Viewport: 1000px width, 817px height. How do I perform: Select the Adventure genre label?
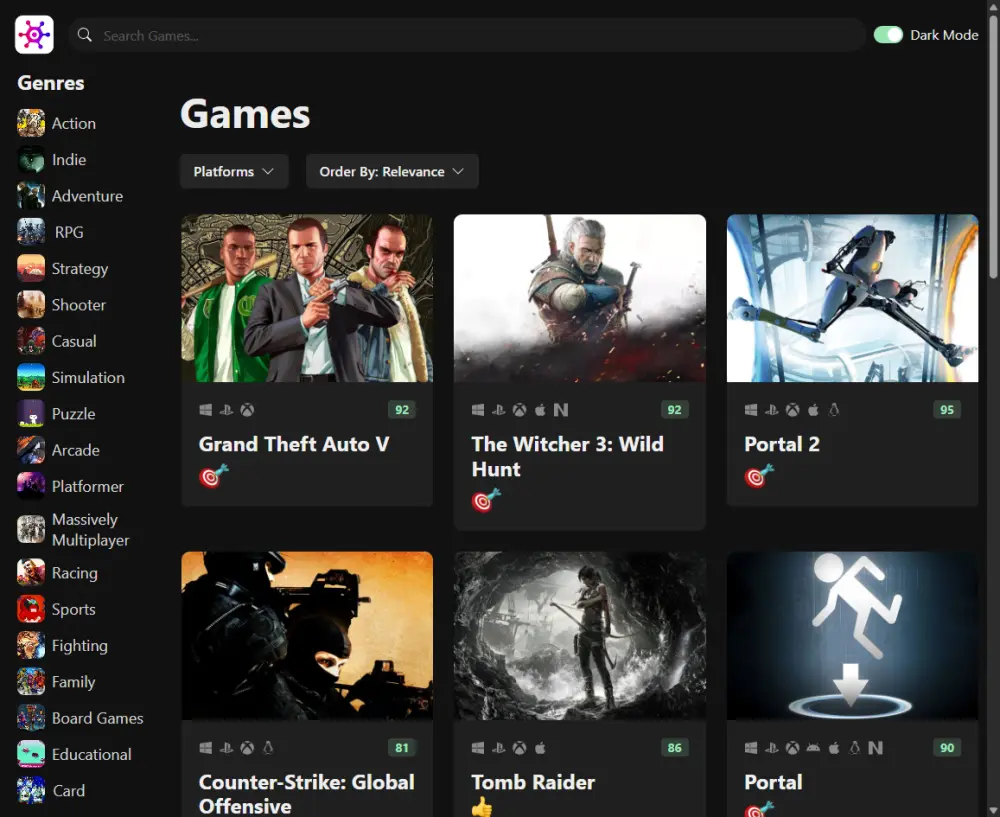click(x=87, y=196)
